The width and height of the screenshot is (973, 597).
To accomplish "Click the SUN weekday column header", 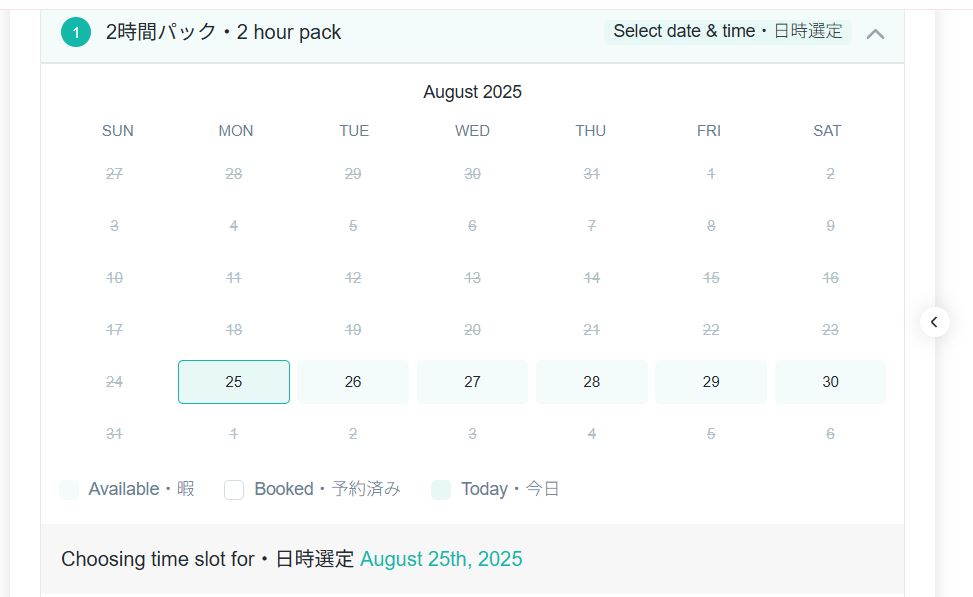I will point(117,131).
